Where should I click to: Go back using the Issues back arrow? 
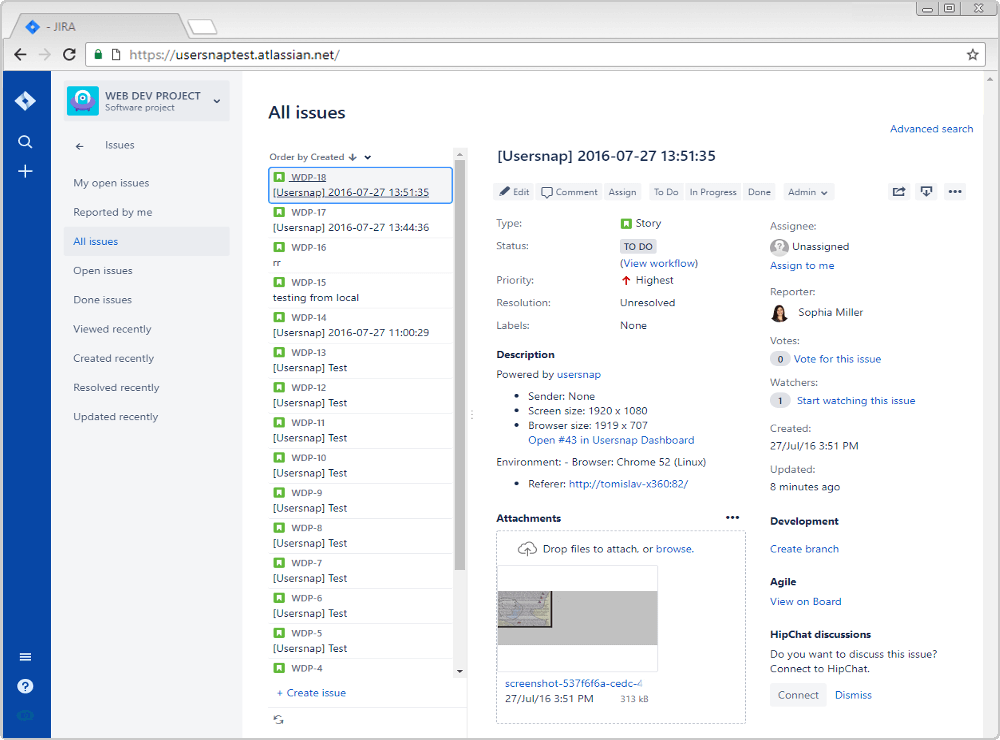pyautogui.click(x=80, y=146)
